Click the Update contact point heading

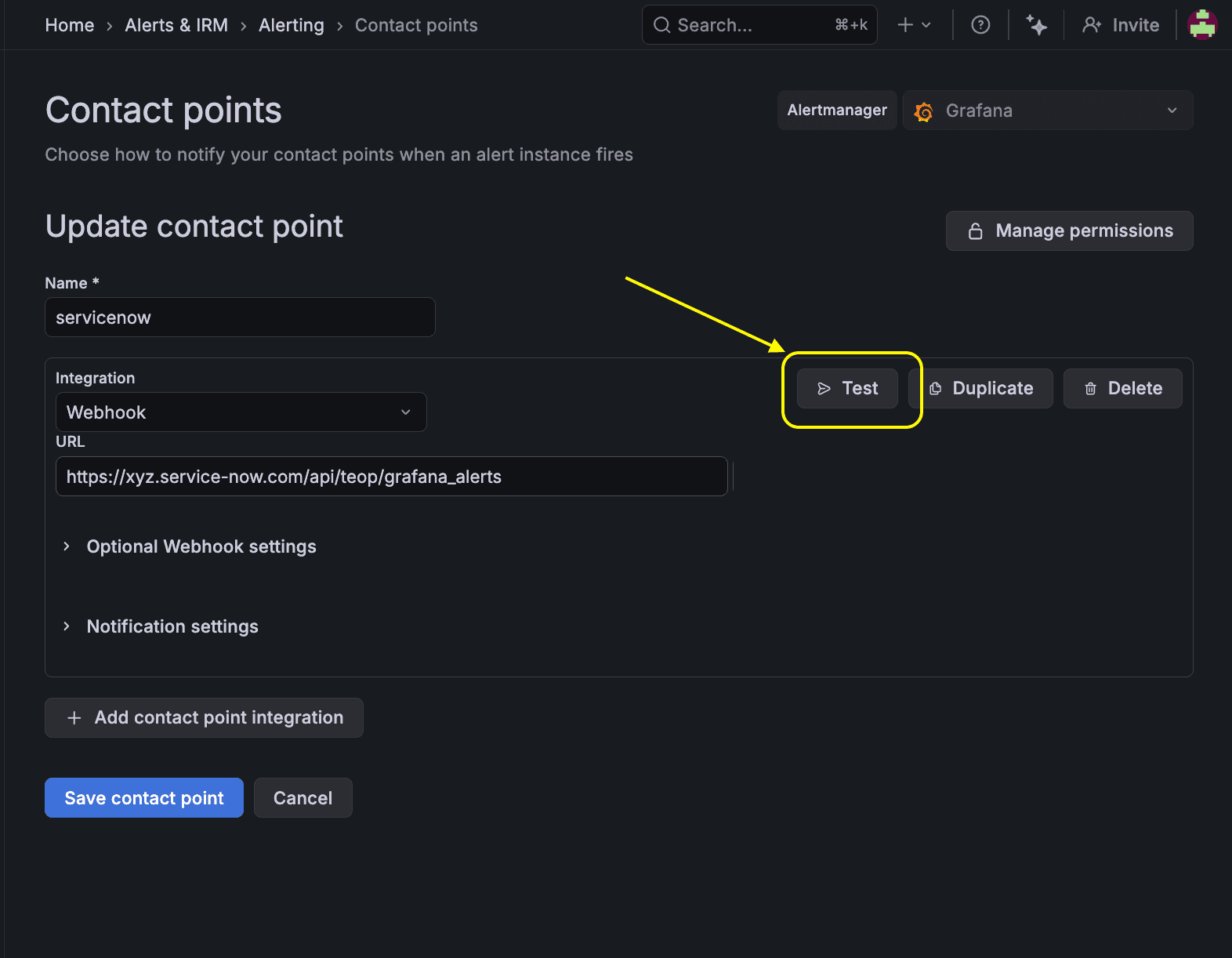(194, 227)
